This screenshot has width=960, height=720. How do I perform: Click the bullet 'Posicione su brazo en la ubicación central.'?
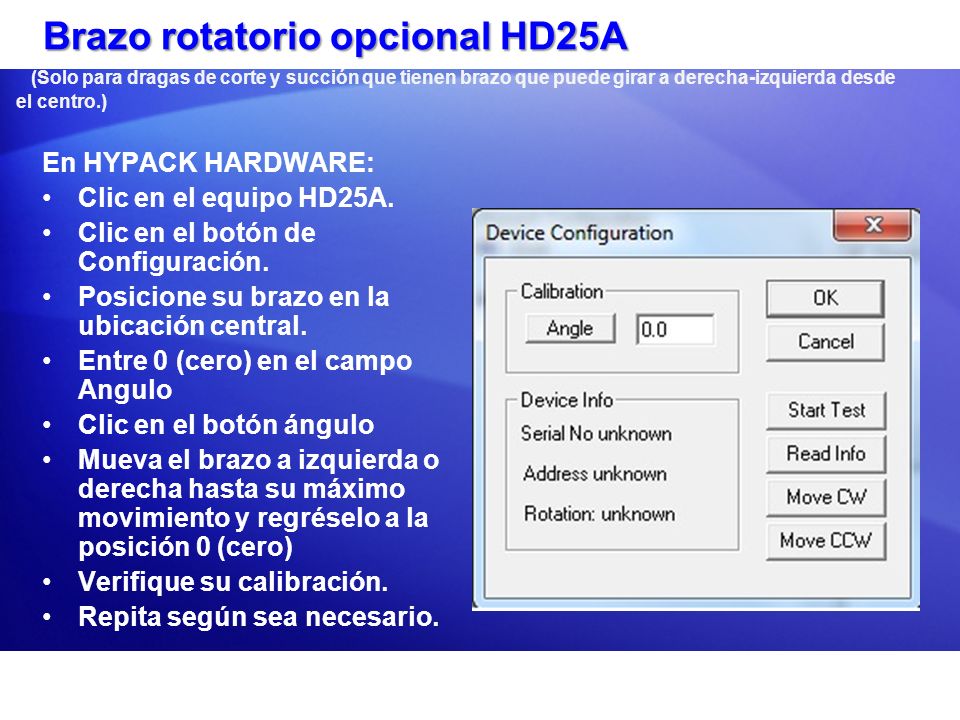(x=233, y=311)
